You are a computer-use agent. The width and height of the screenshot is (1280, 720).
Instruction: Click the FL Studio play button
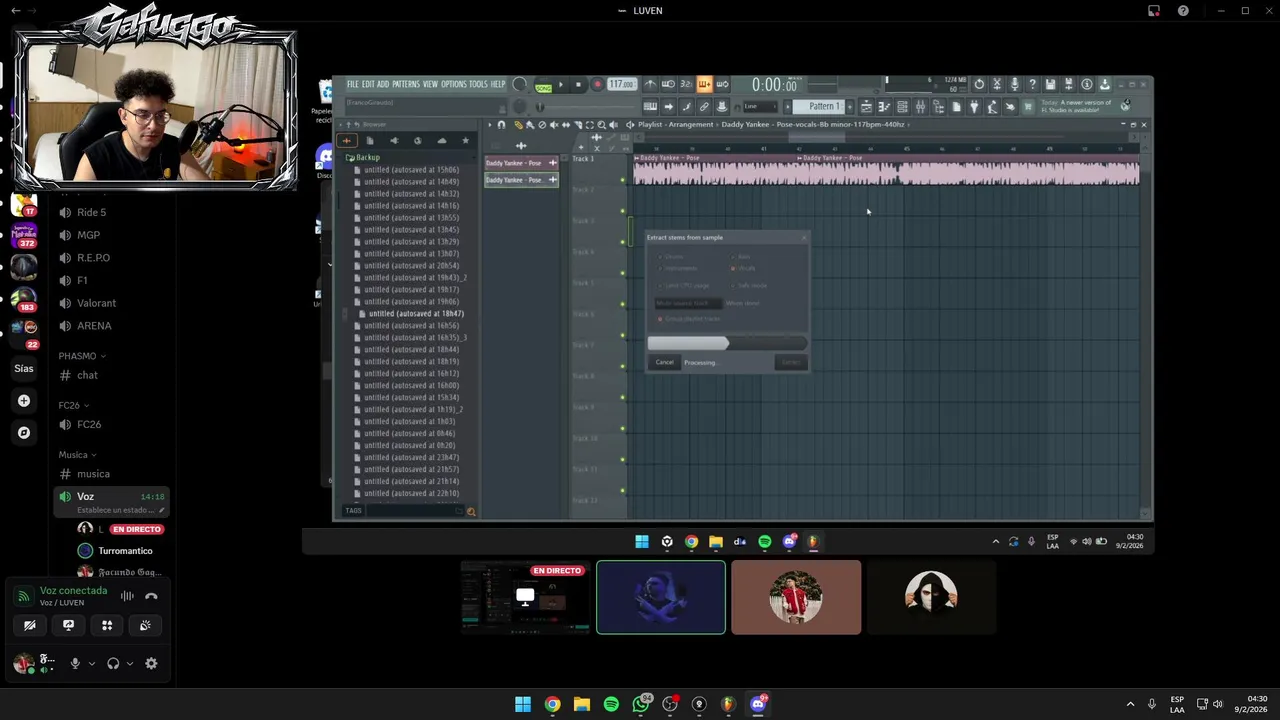pyautogui.click(x=561, y=85)
